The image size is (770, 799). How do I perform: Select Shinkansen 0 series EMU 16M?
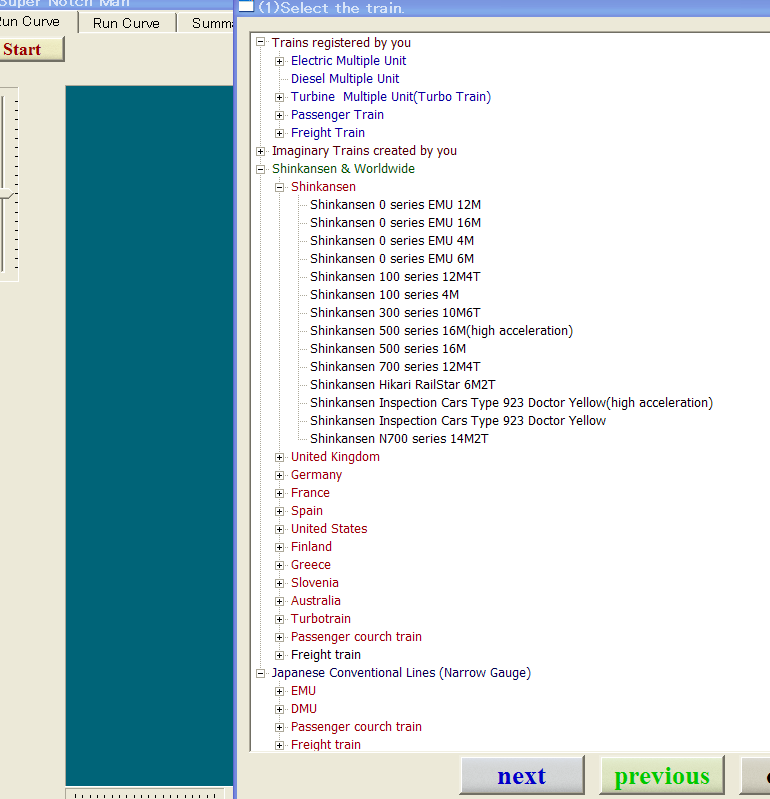click(x=395, y=223)
